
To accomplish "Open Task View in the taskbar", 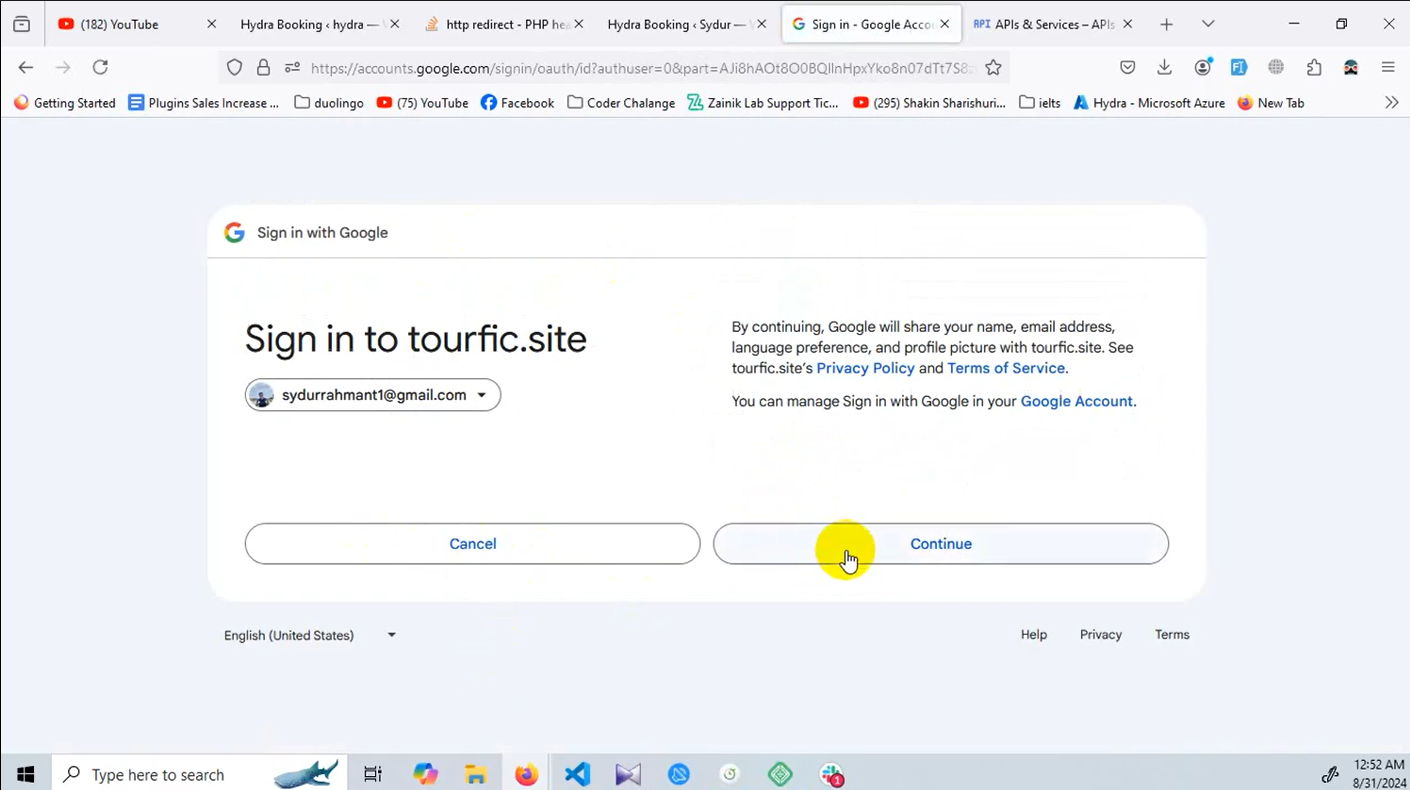I will 373,774.
